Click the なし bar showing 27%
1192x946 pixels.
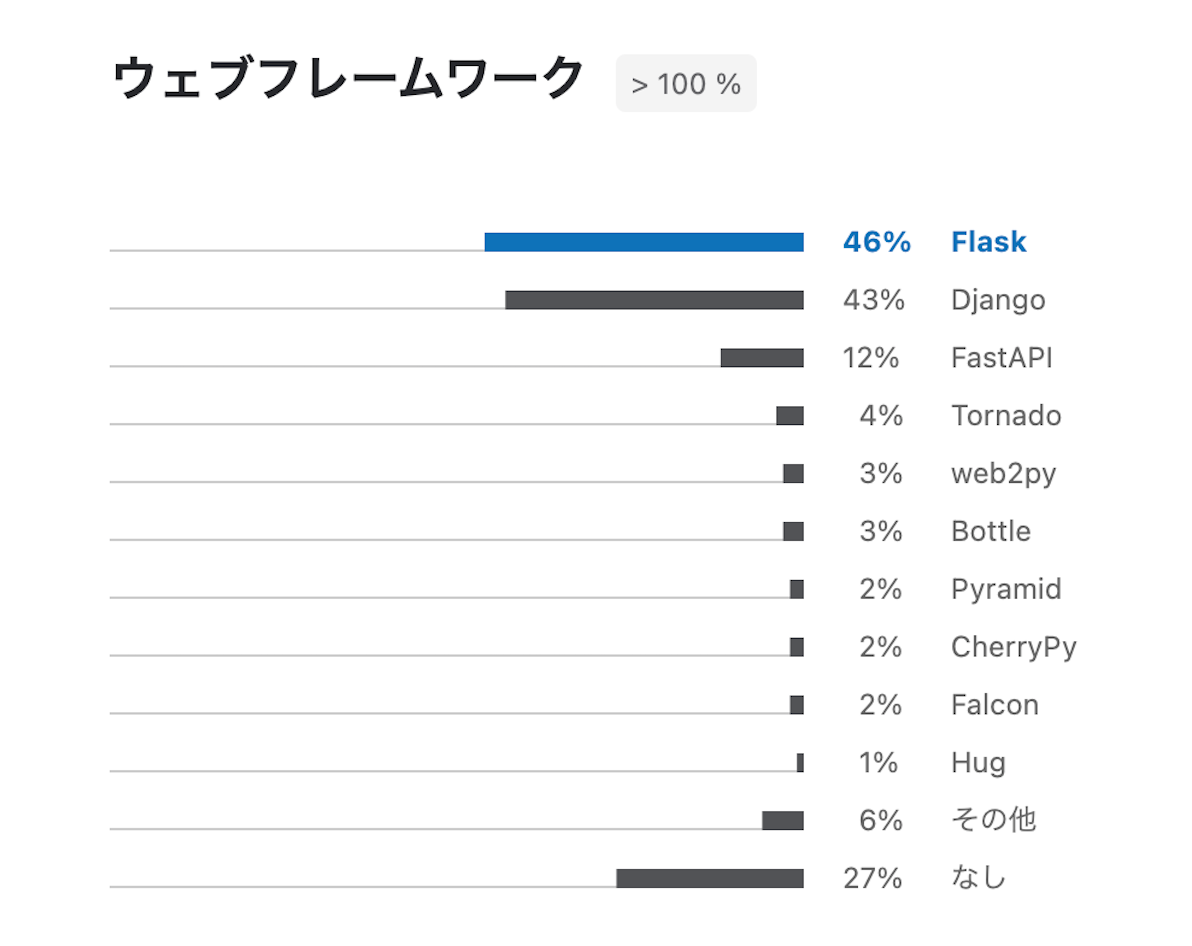(x=710, y=878)
